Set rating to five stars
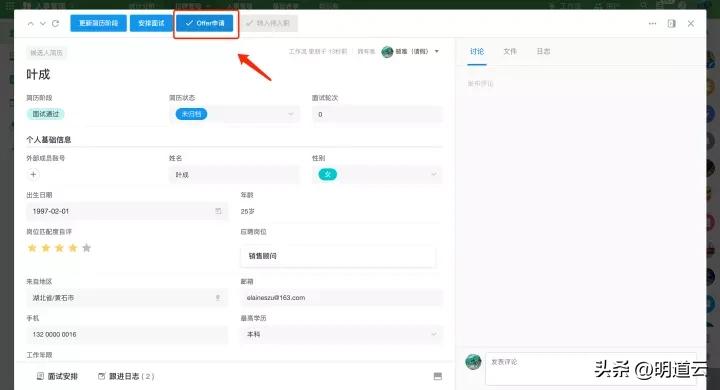 pyautogui.click(x=86, y=248)
